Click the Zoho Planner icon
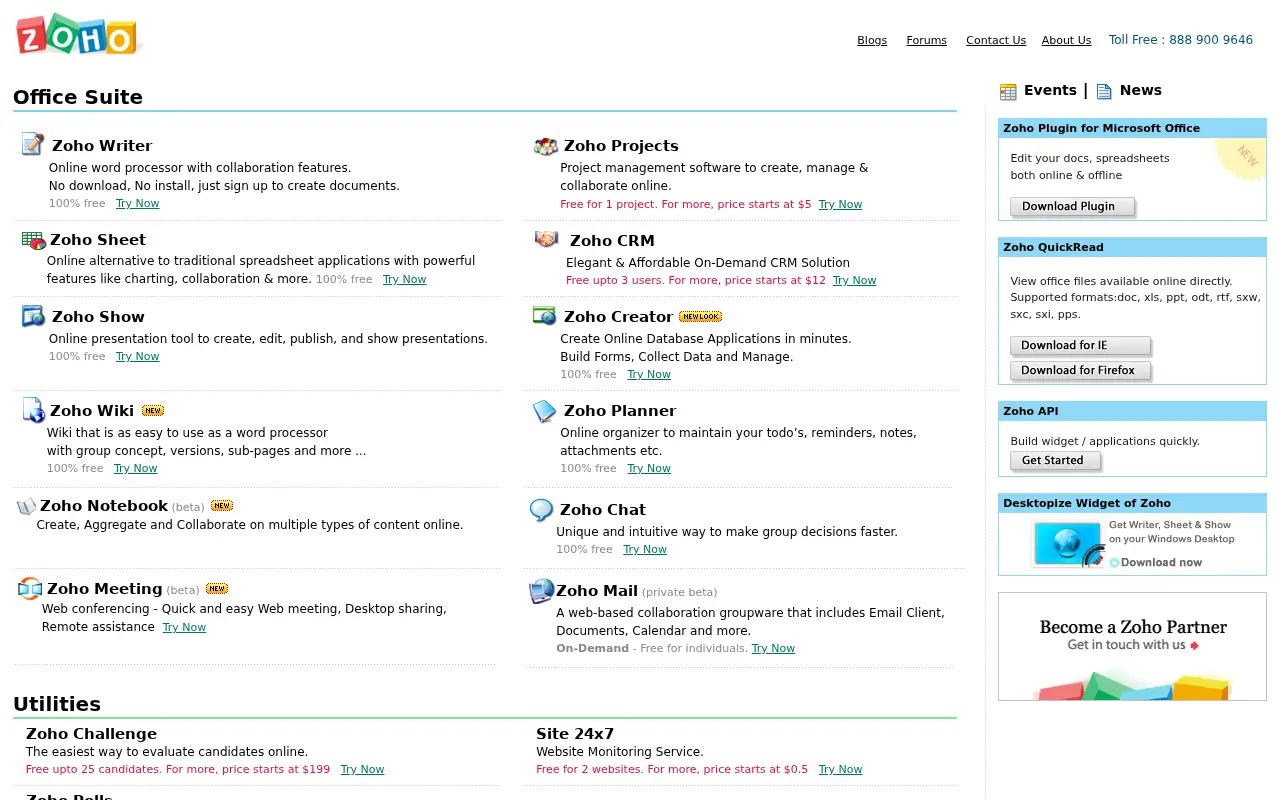Image resolution: width=1280 pixels, height=800 pixels. tap(545, 410)
